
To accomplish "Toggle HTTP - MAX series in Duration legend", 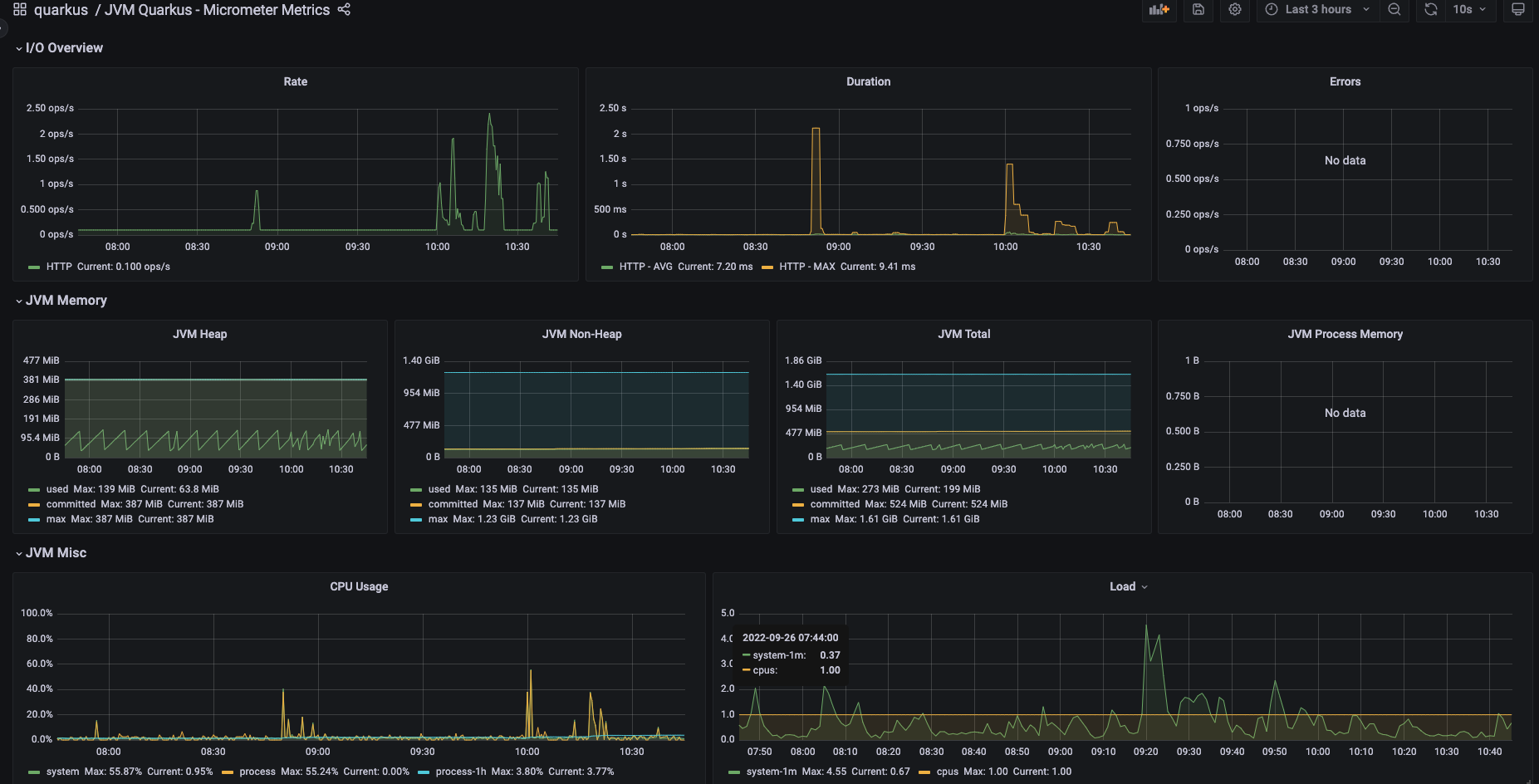I will click(x=807, y=267).
